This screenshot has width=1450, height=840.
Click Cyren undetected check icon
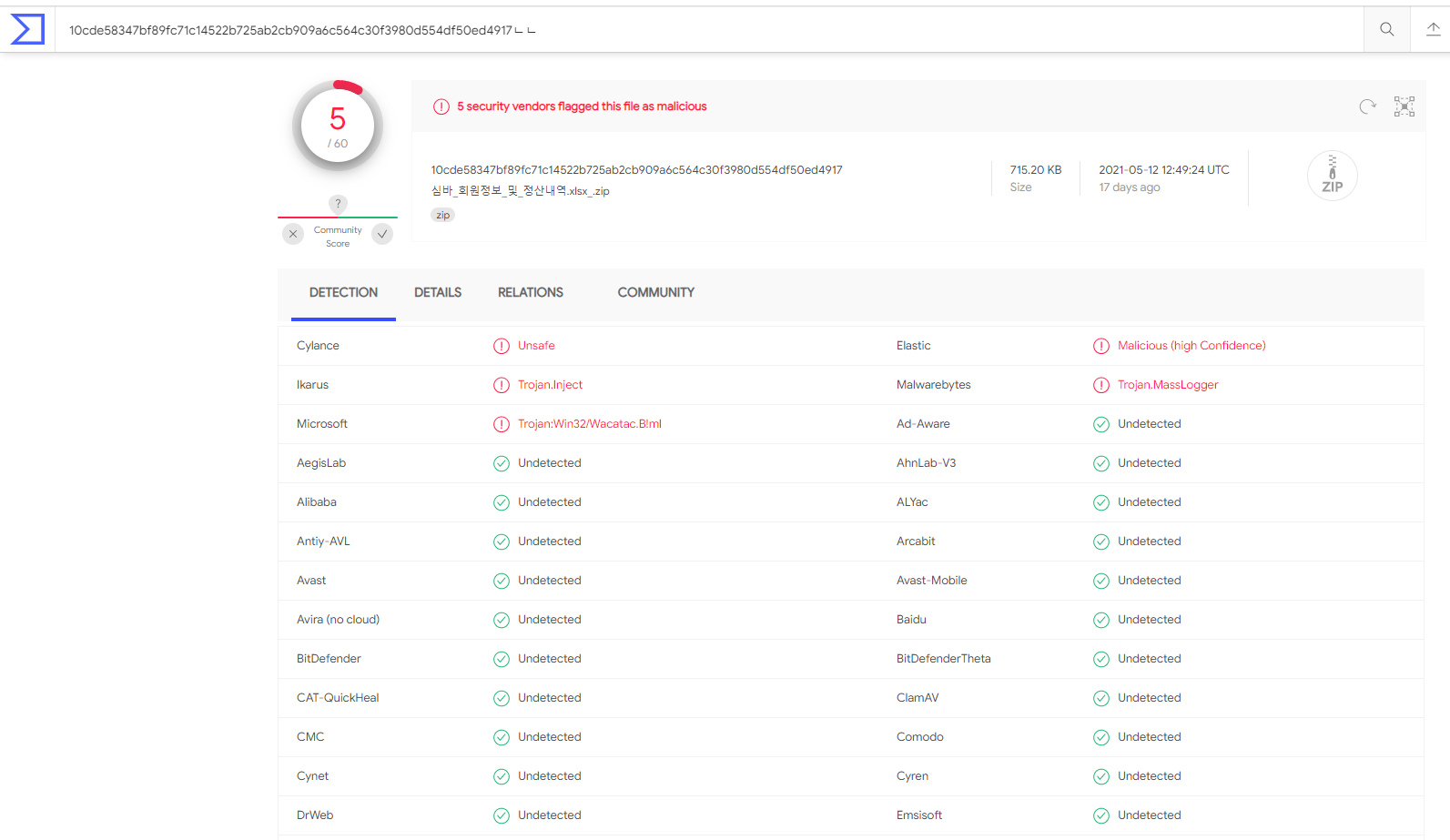point(1101,776)
